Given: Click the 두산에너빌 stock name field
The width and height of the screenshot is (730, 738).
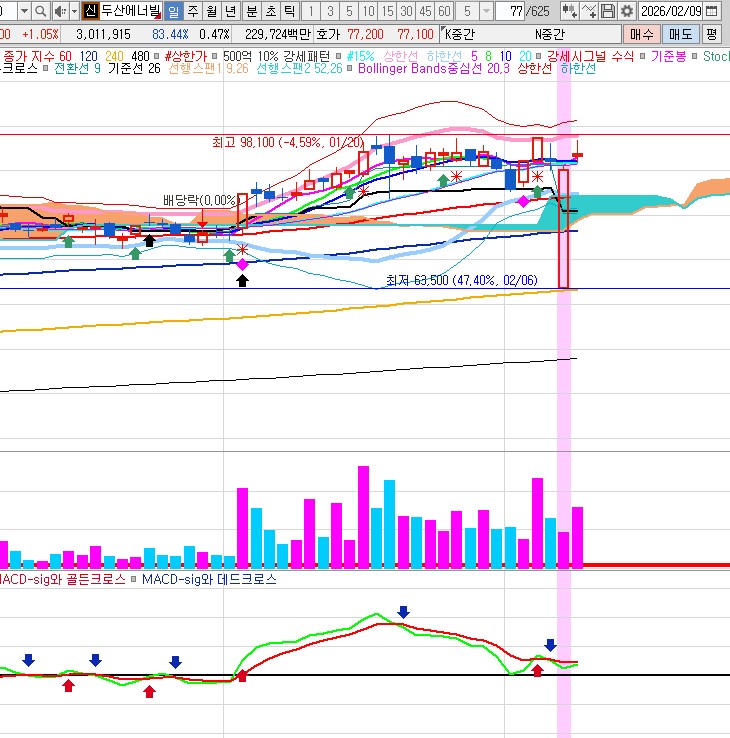Looking at the screenshot, I should click(x=130, y=11).
